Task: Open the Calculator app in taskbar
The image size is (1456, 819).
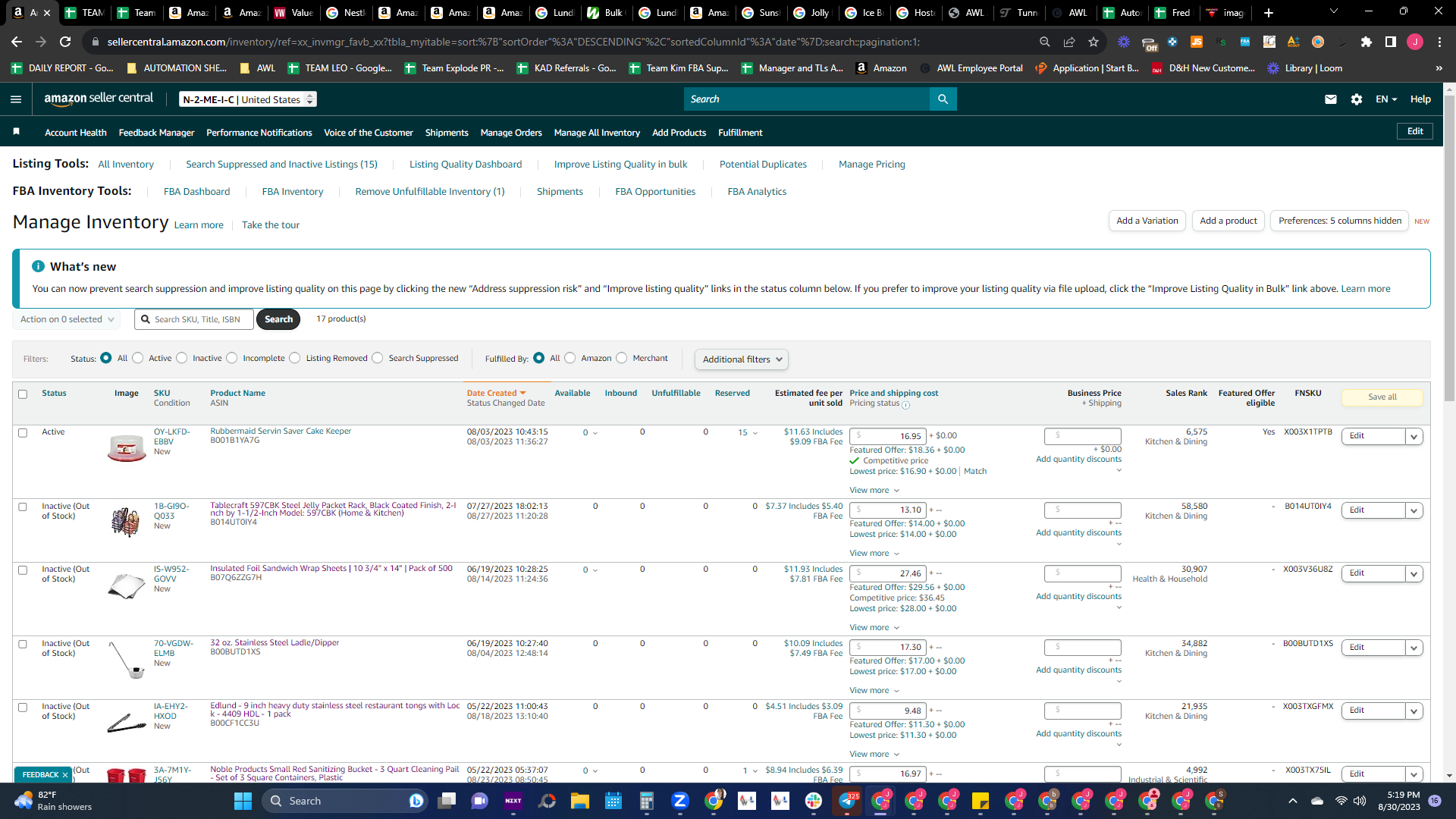Action: [647, 801]
